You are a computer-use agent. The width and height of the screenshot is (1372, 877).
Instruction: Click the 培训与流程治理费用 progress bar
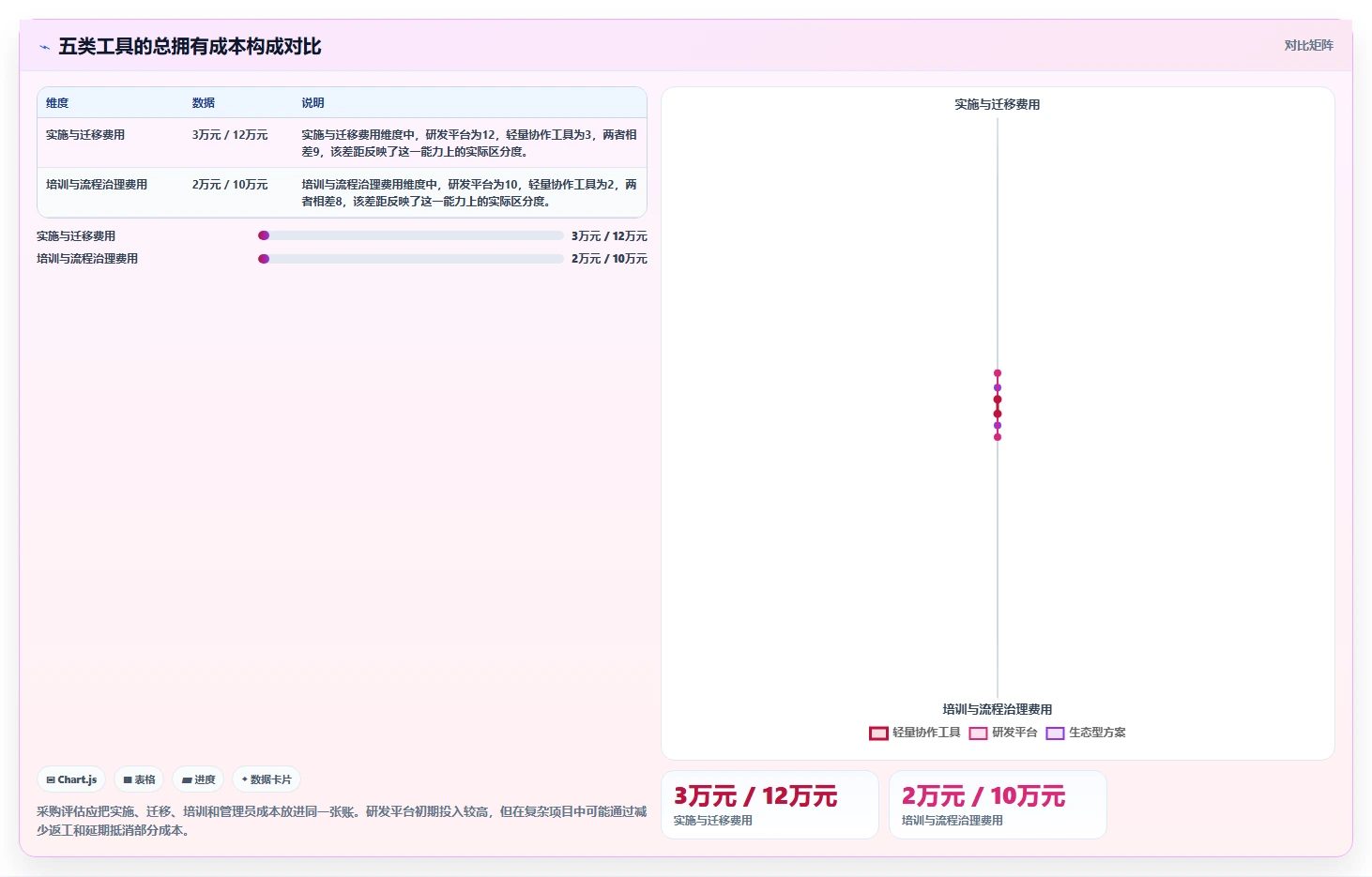point(411,259)
